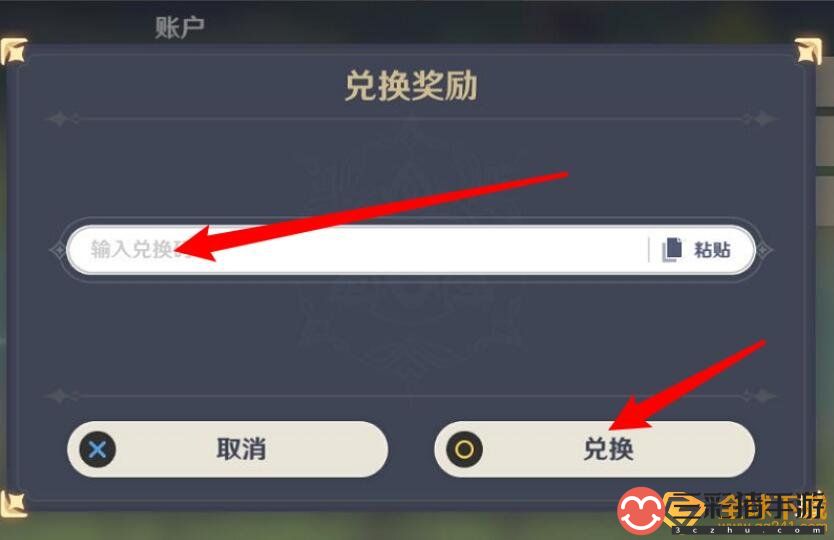
Task: Select the 账户 tab behind the dialog
Action: point(180,27)
